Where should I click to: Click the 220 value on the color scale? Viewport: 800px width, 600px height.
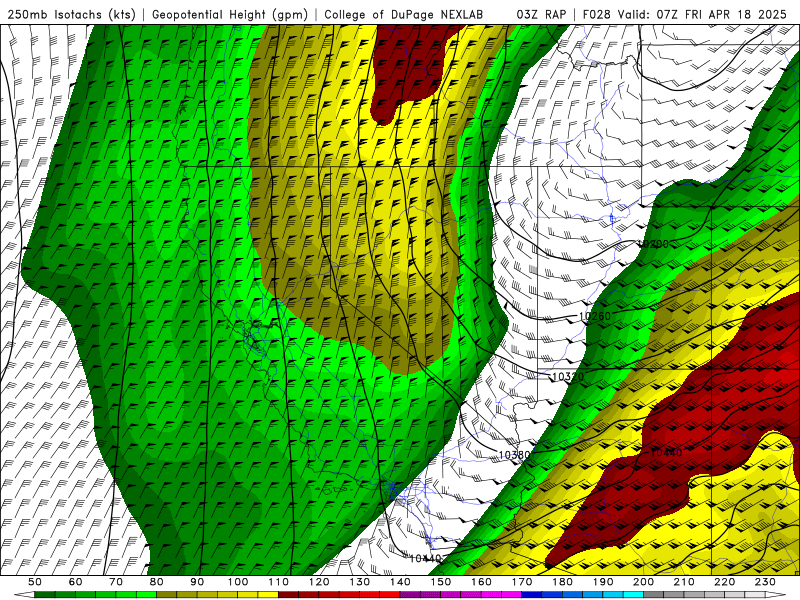[726, 582]
